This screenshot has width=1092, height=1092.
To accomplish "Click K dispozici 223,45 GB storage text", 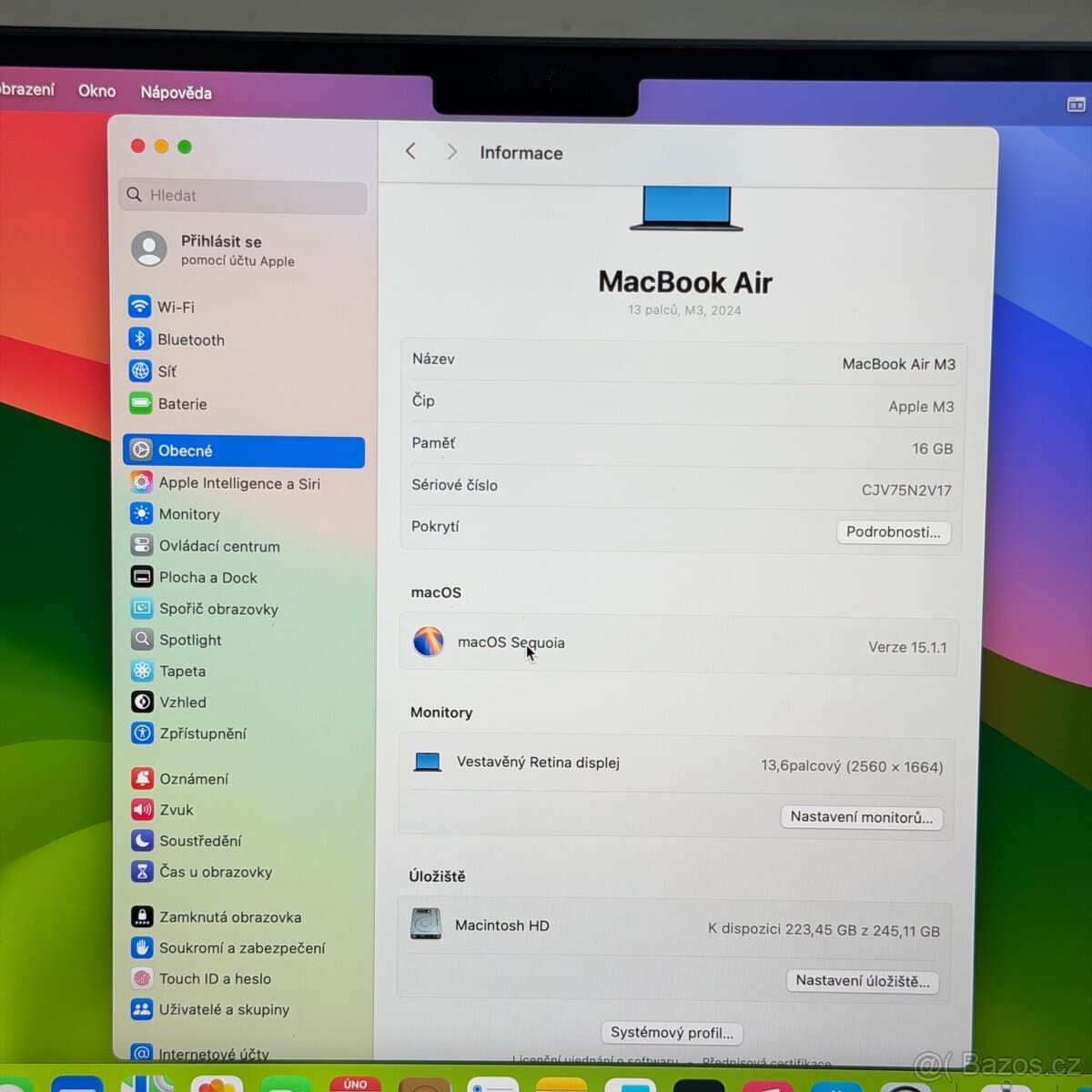I will click(x=824, y=930).
